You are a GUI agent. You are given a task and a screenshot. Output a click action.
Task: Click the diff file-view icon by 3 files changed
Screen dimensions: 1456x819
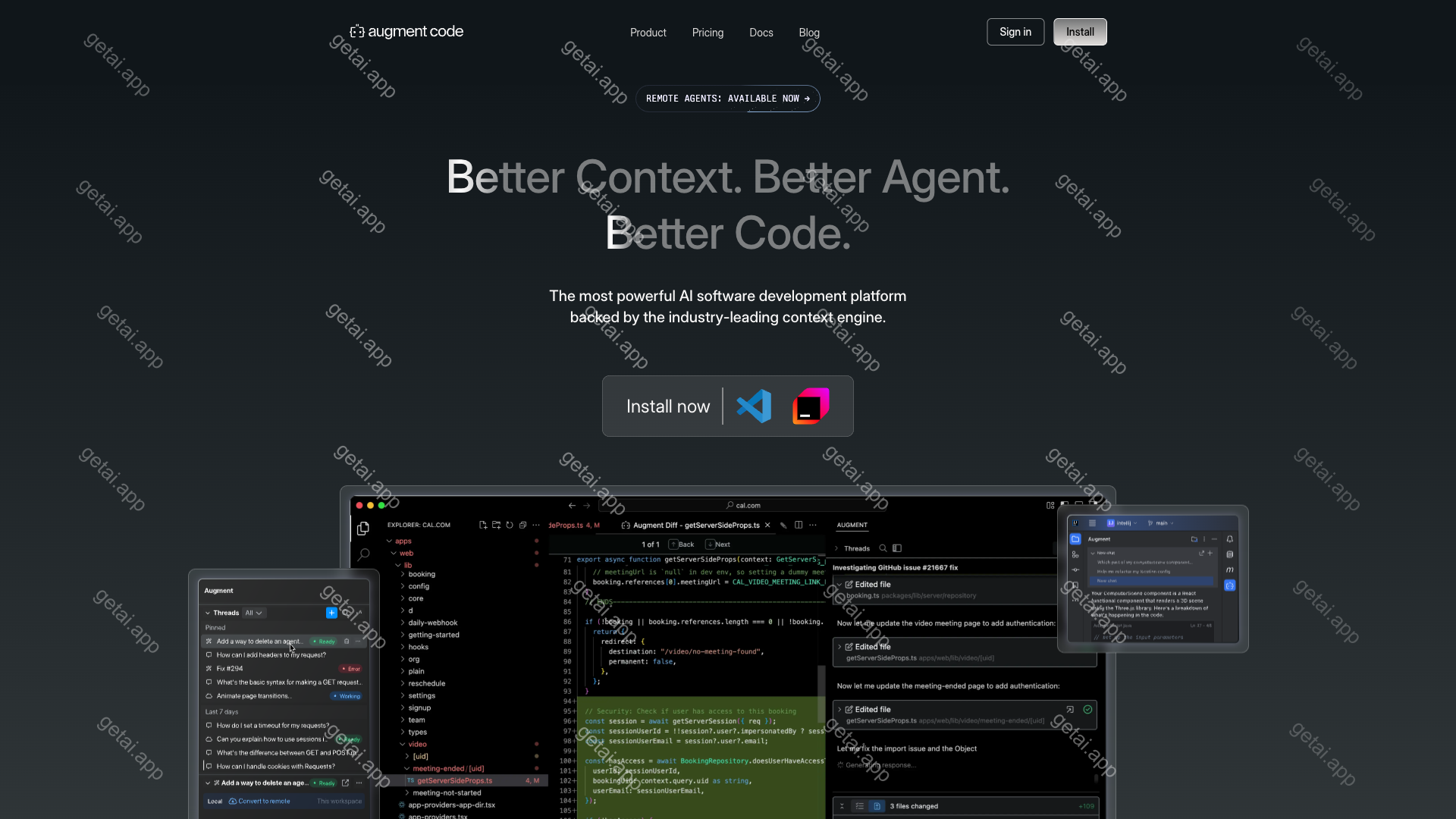pyautogui.click(x=877, y=806)
